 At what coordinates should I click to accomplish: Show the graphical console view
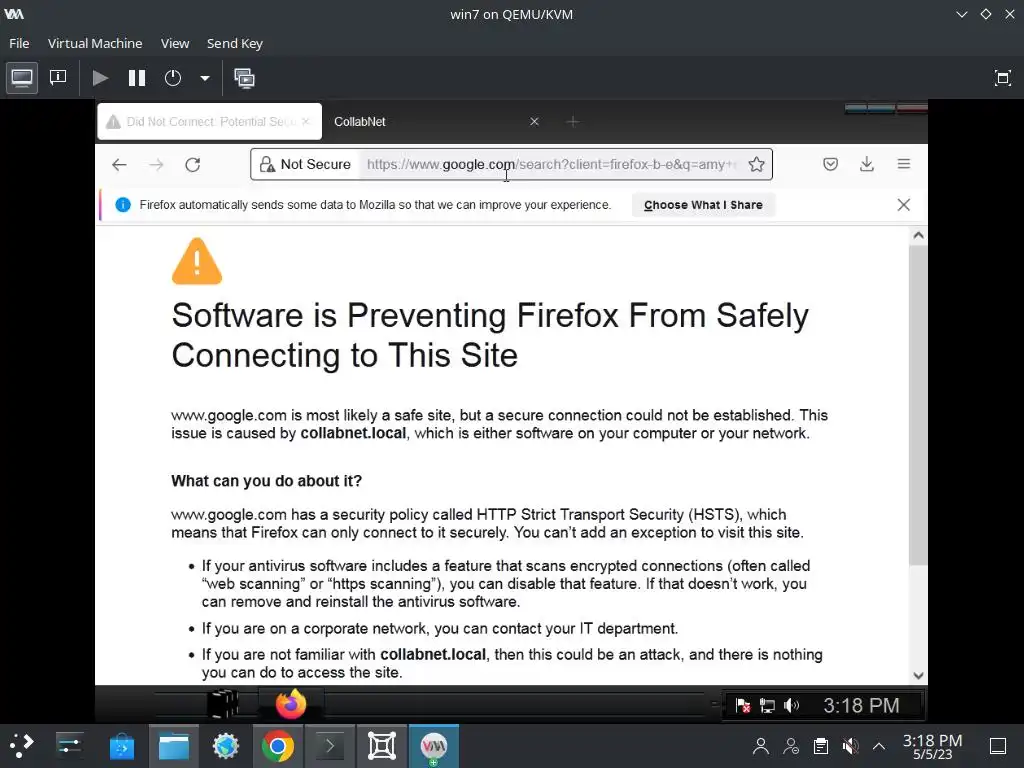point(22,78)
